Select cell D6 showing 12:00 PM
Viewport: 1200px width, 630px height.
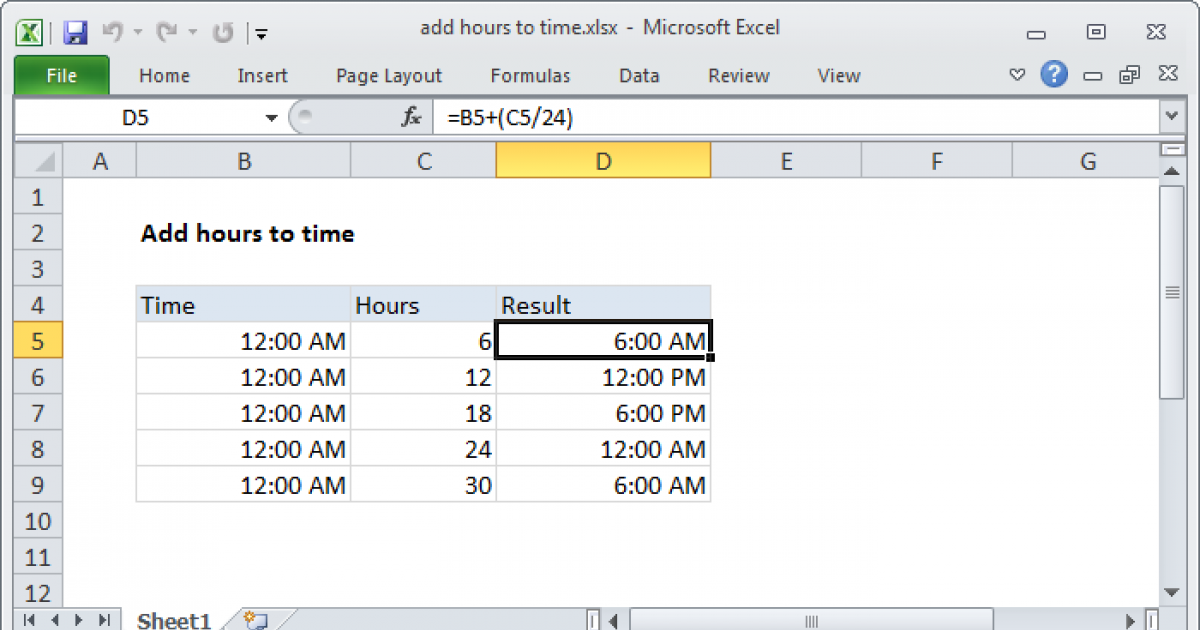(x=603, y=377)
